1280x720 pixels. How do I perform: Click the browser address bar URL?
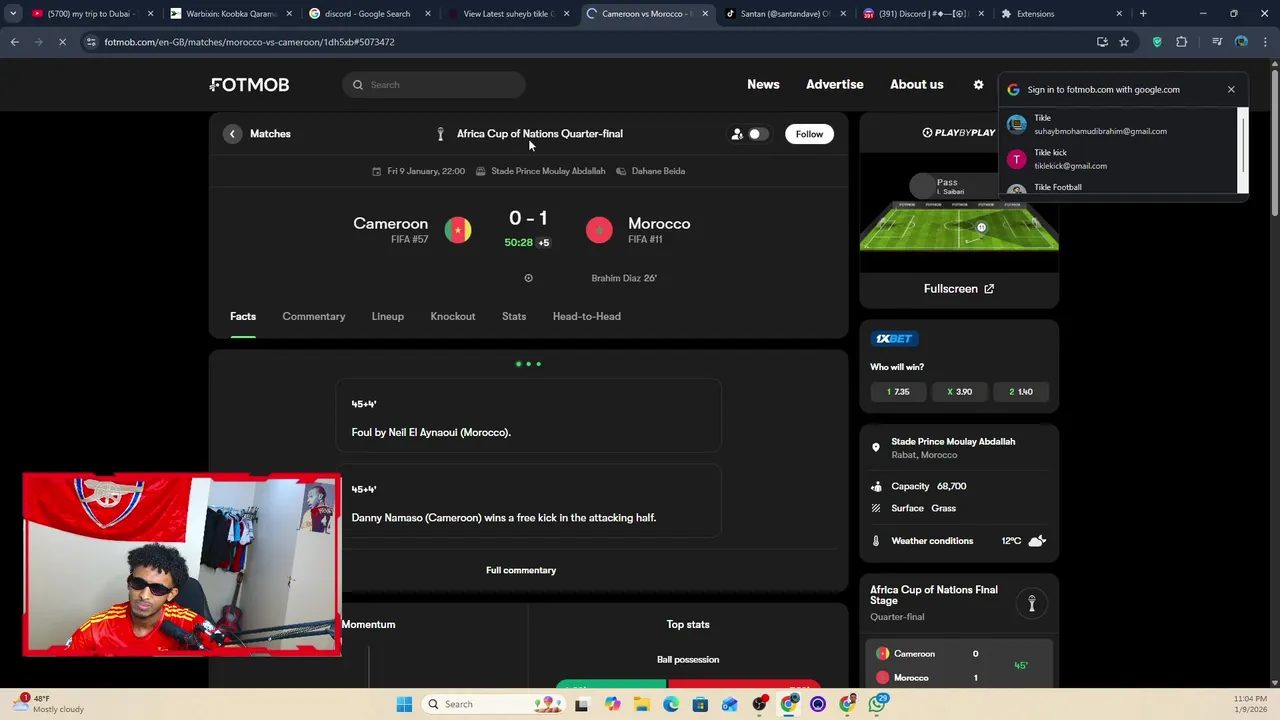click(249, 42)
